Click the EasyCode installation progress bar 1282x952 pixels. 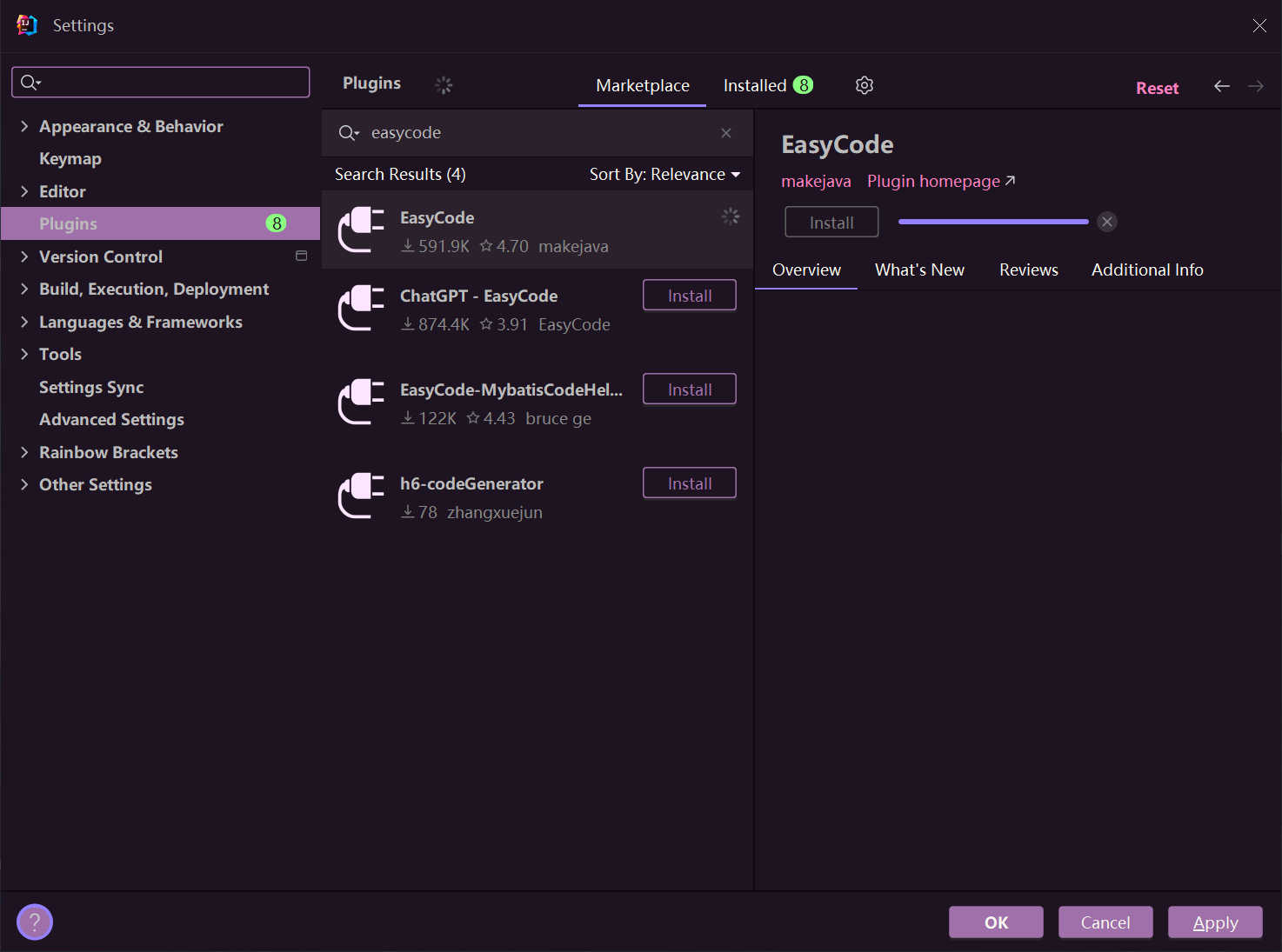[x=993, y=222]
